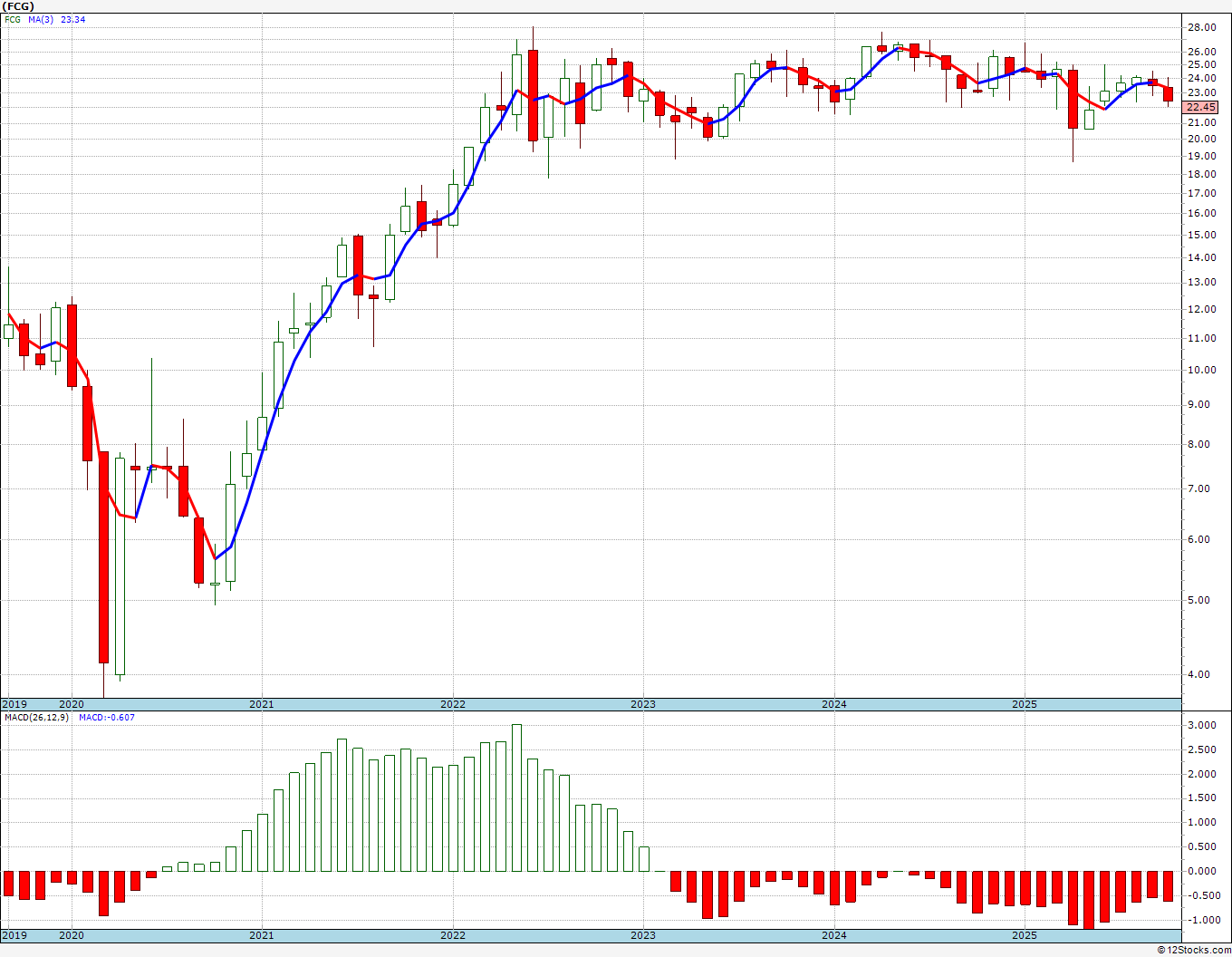Select 2020 on the price chart timeline
The image size is (1232, 957).
click(71, 704)
